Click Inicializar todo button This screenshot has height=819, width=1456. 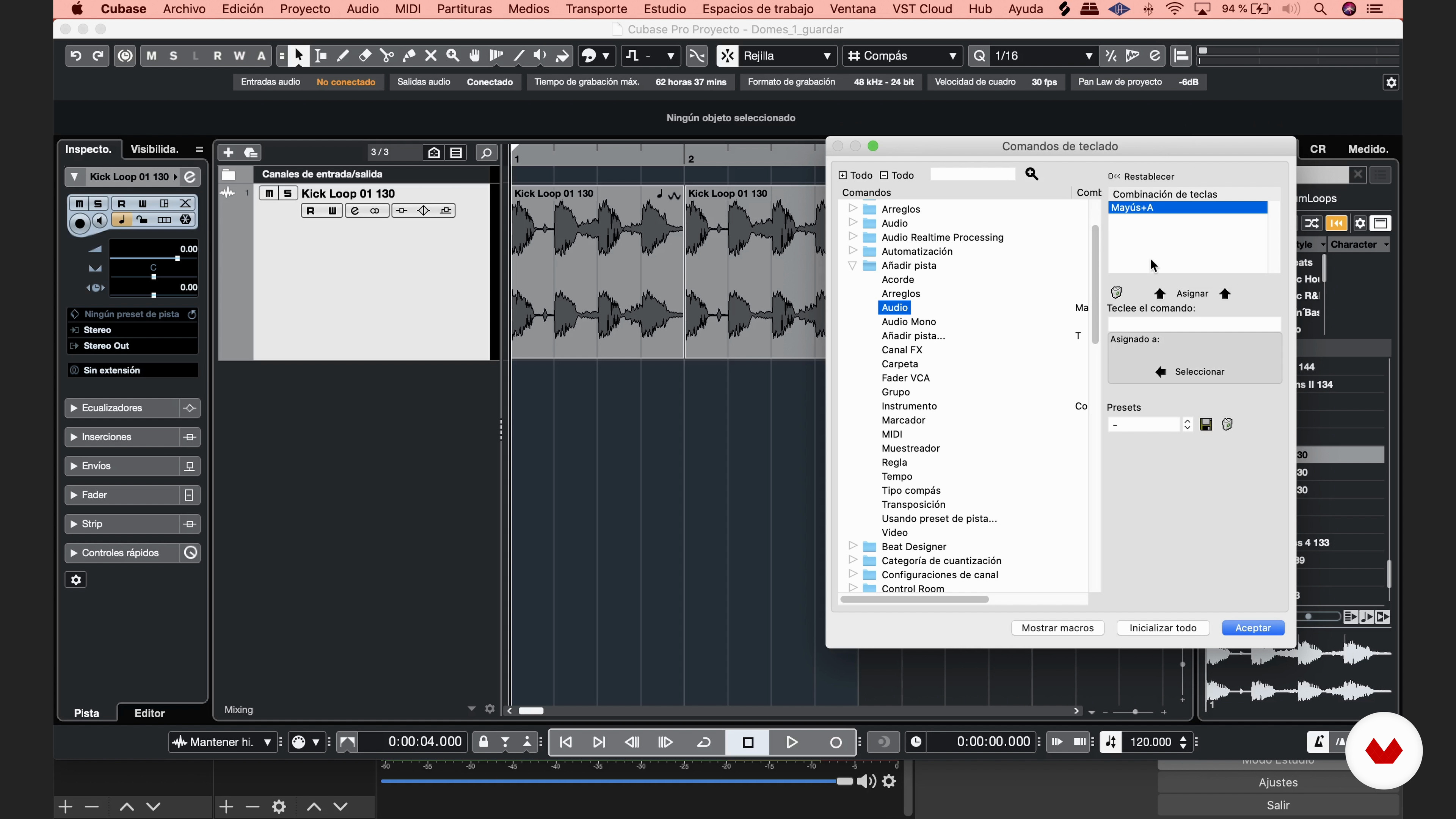tap(1163, 628)
